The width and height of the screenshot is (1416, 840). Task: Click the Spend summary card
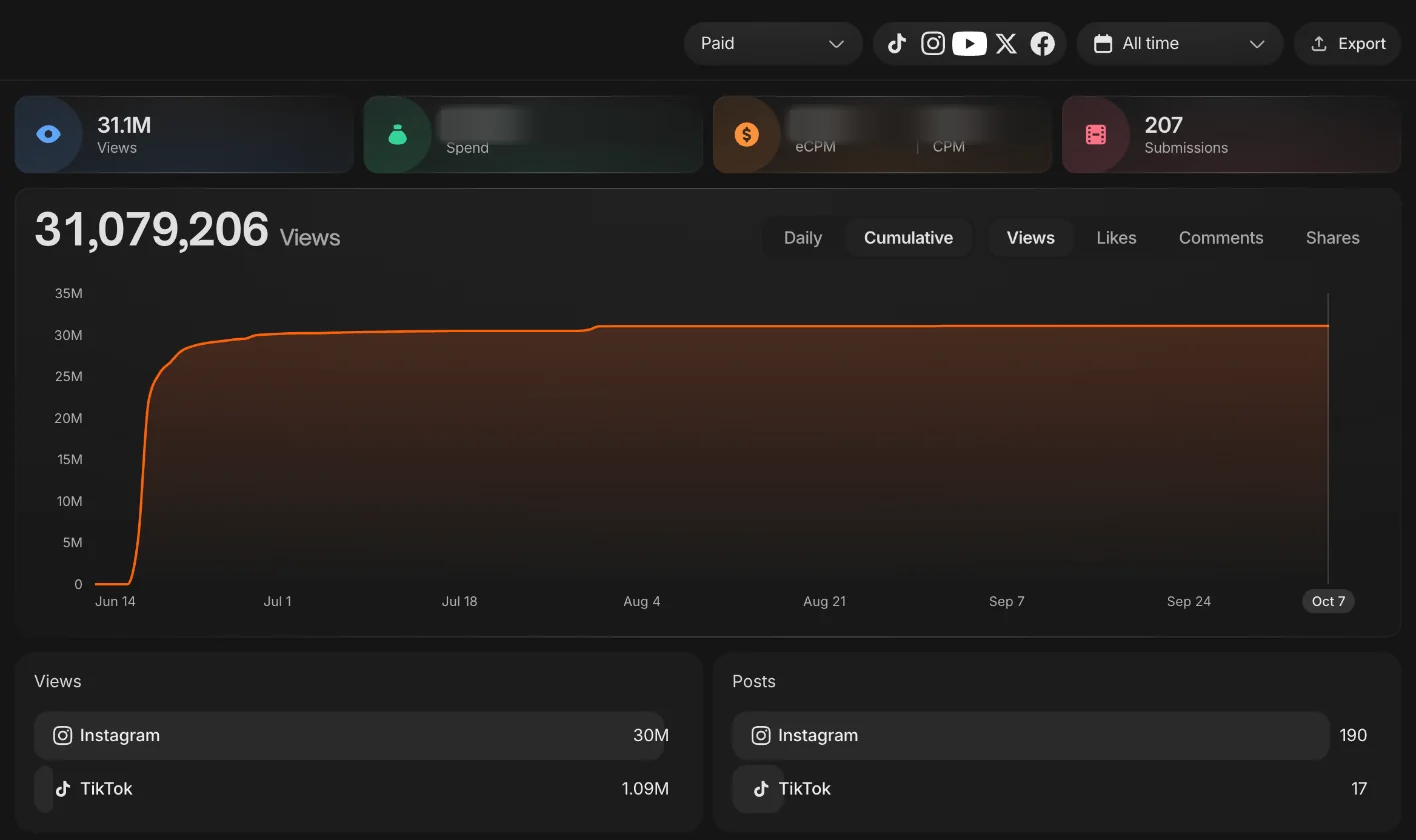(533, 134)
